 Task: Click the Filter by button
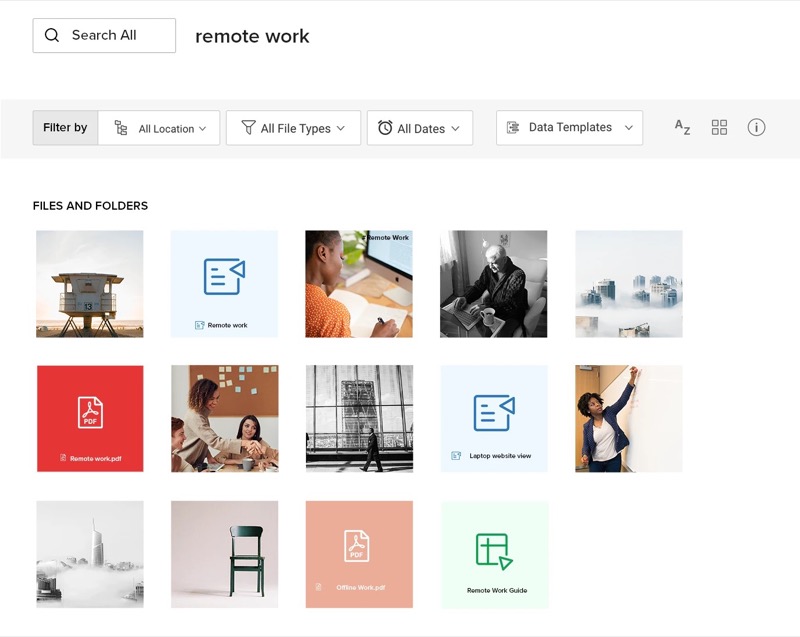coord(65,128)
